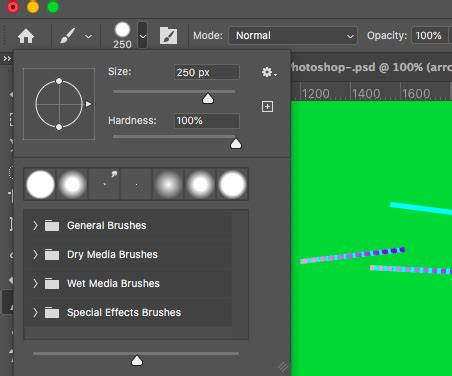Select General Brushes folder label
Viewport: 452px width, 376px height.
coord(107,225)
